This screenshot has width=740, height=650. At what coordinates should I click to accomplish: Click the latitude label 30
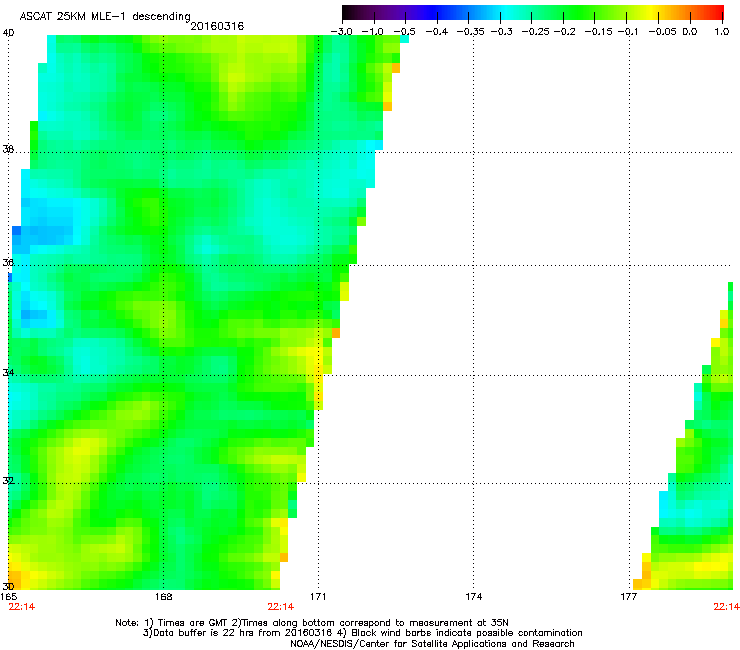[8, 587]
